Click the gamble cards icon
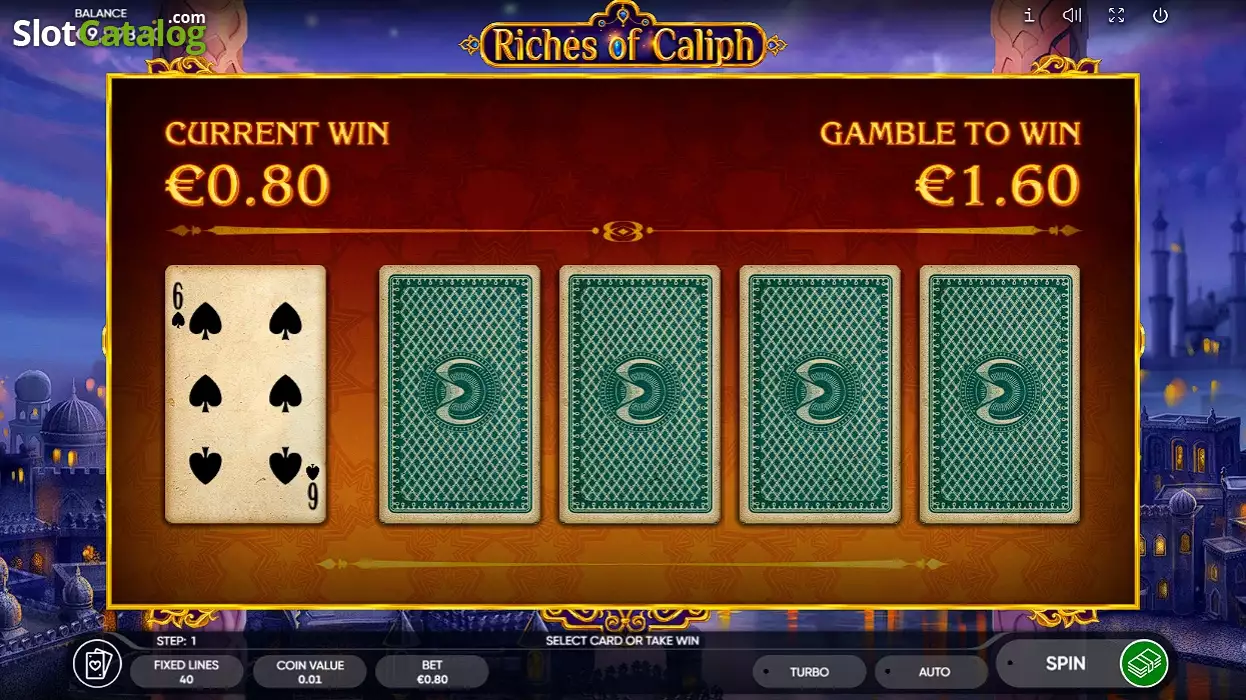The width and height of the screenshot is (1246, 700). (97, 663)
